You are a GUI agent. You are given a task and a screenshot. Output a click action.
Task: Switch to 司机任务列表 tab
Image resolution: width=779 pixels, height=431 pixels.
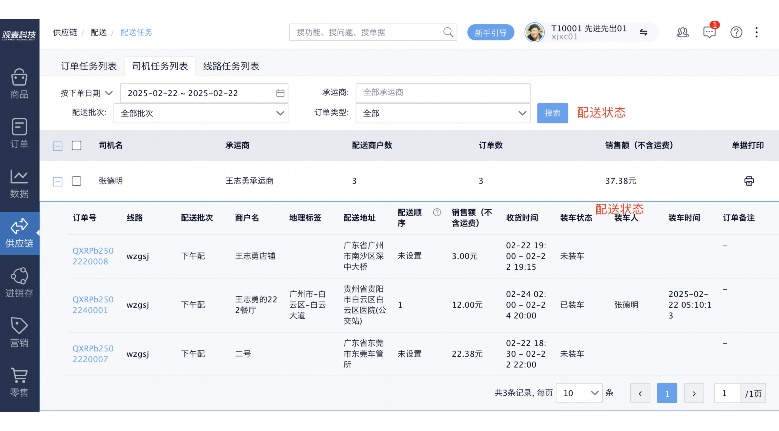tap(160, 66)
